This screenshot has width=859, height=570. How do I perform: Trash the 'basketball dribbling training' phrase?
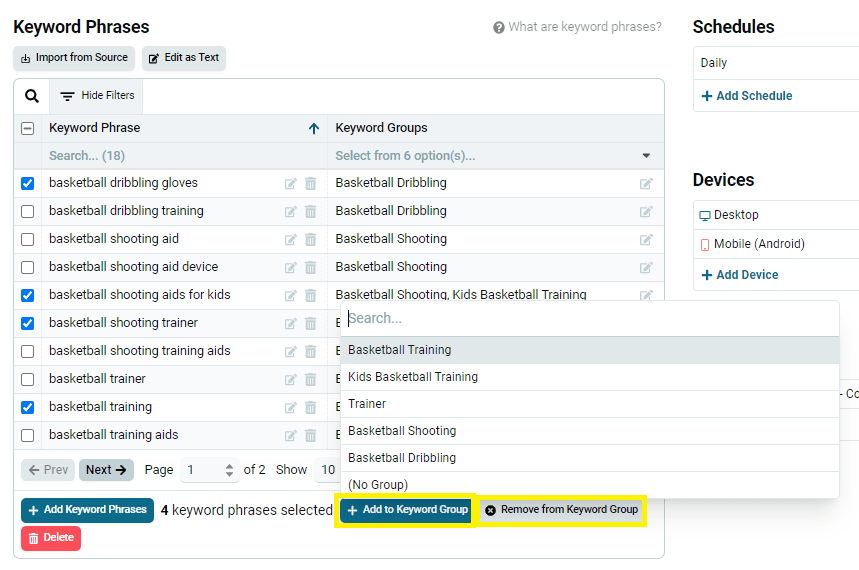[311, 212]
